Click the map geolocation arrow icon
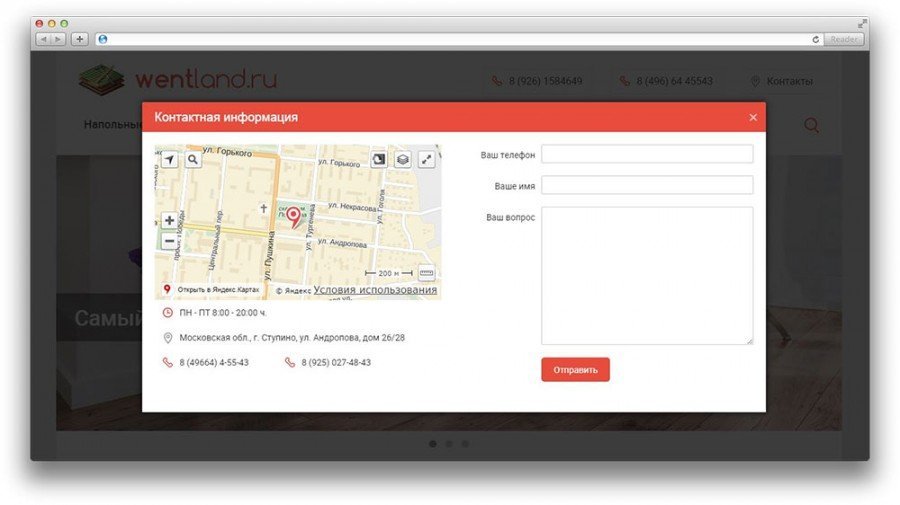This screenshot has width=900, height=505. [169, 159]
